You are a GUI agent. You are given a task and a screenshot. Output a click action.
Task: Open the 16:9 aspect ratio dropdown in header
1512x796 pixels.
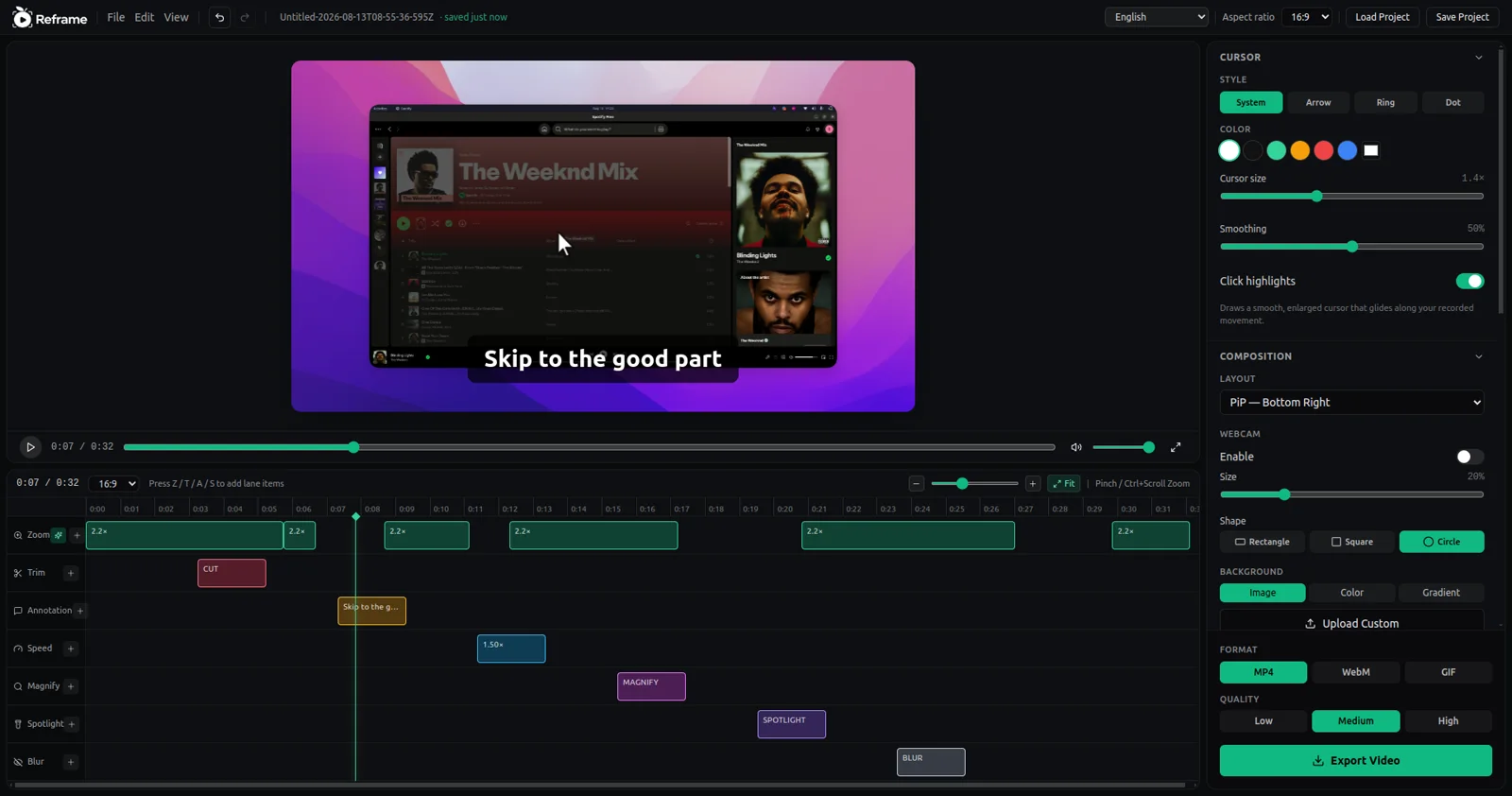click(x=1310, y=17)
